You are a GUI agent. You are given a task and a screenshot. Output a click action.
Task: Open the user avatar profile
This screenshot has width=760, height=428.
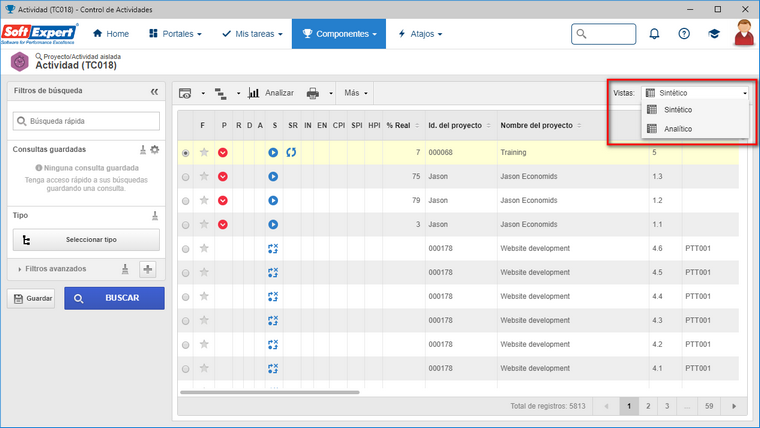click(744, 32)
